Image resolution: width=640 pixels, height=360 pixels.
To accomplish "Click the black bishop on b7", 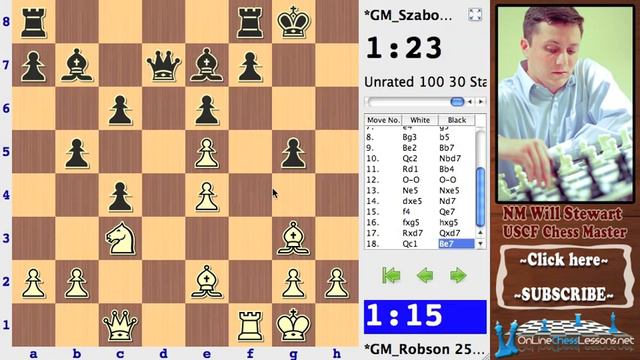I will [x=77, y=65].
